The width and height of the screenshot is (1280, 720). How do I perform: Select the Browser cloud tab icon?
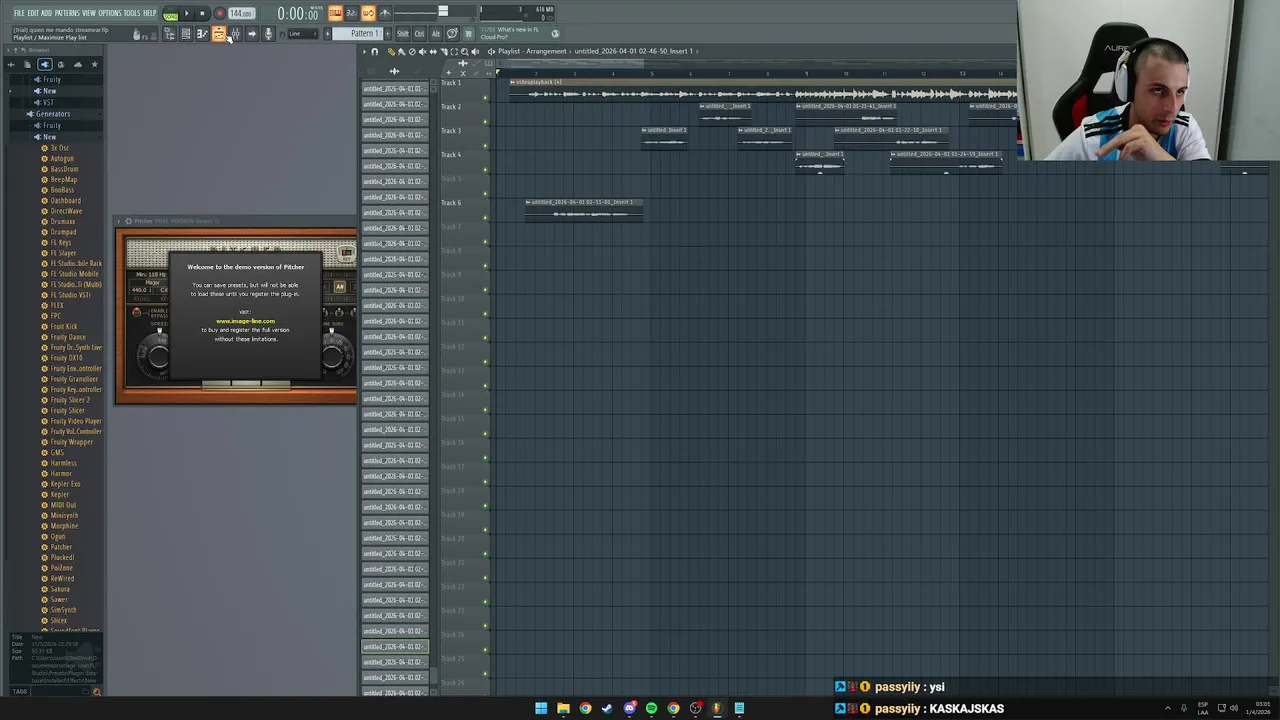pos(78,65)
